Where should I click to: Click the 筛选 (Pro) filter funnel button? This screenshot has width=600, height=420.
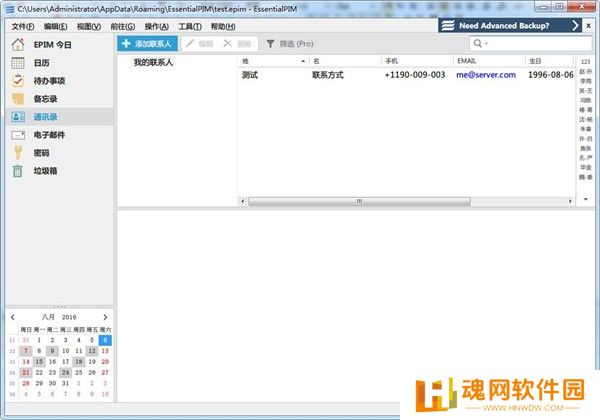point(290,44)
